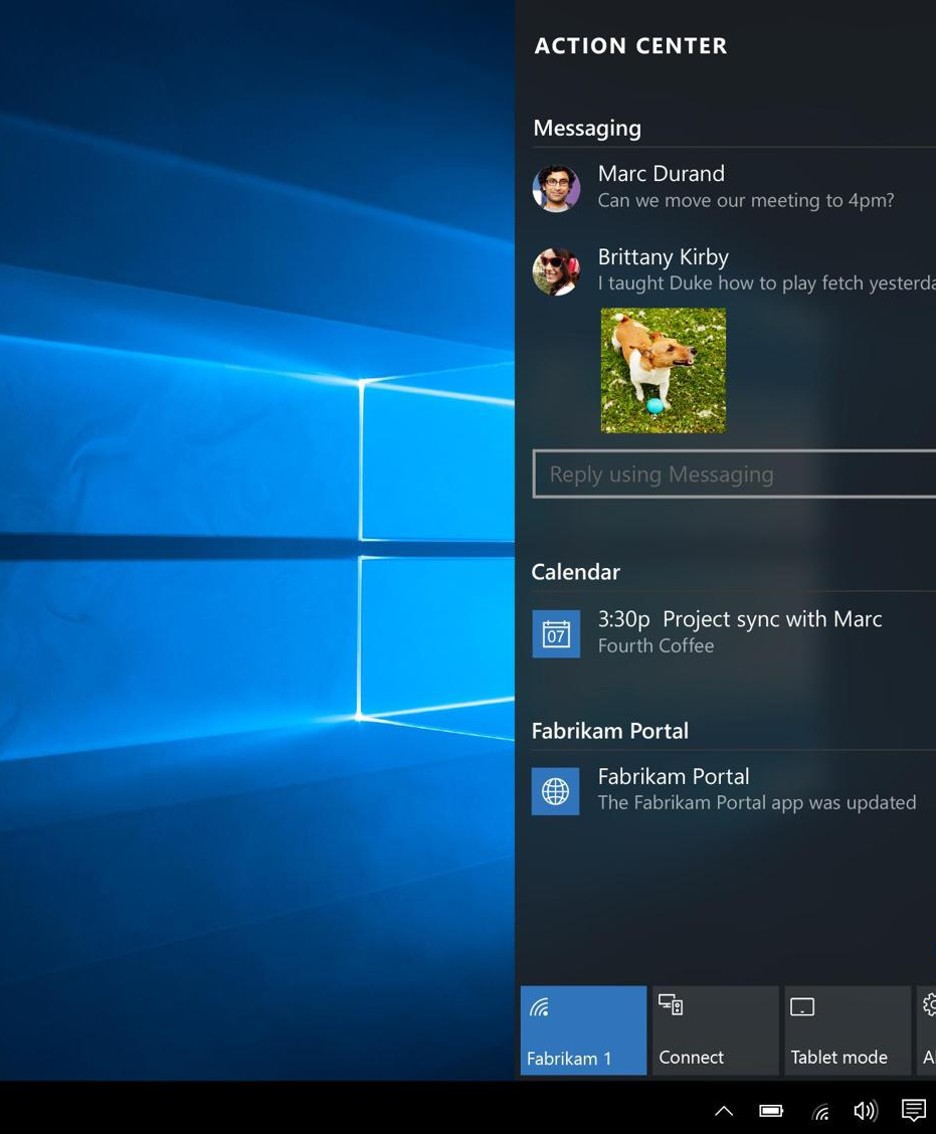936x1134 pixels.
Task: Select the 'Fourth Coffee' location text
Action: 655,646
